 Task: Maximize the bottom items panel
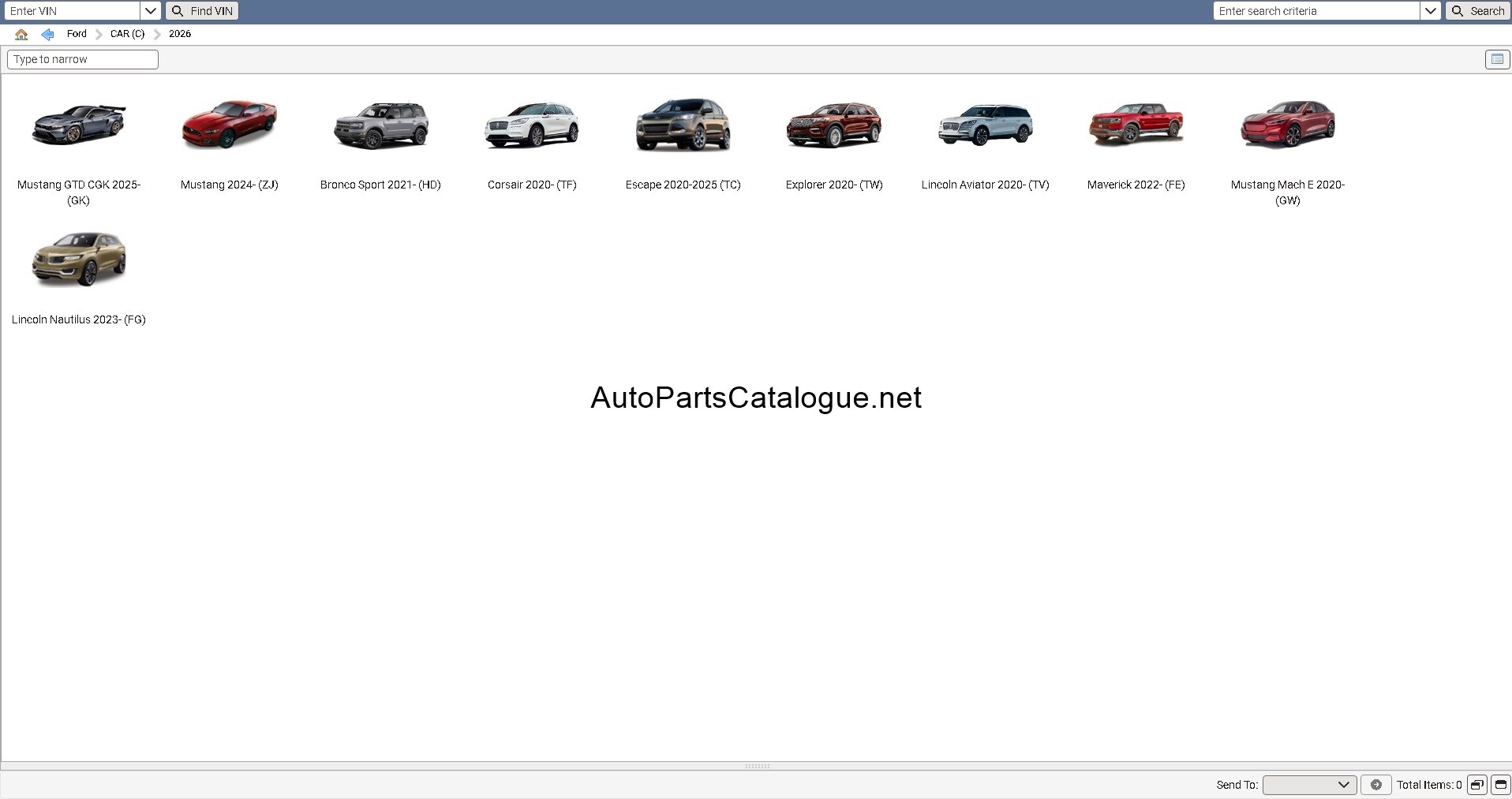[x=1500, y=785]
